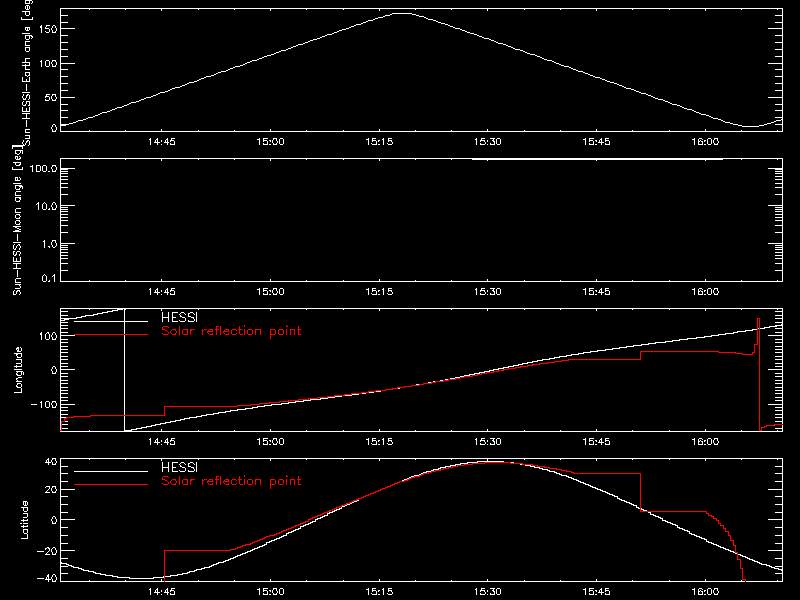
Task: Click 'HESSI' legend text in Latitude plot
Action: 179,467
